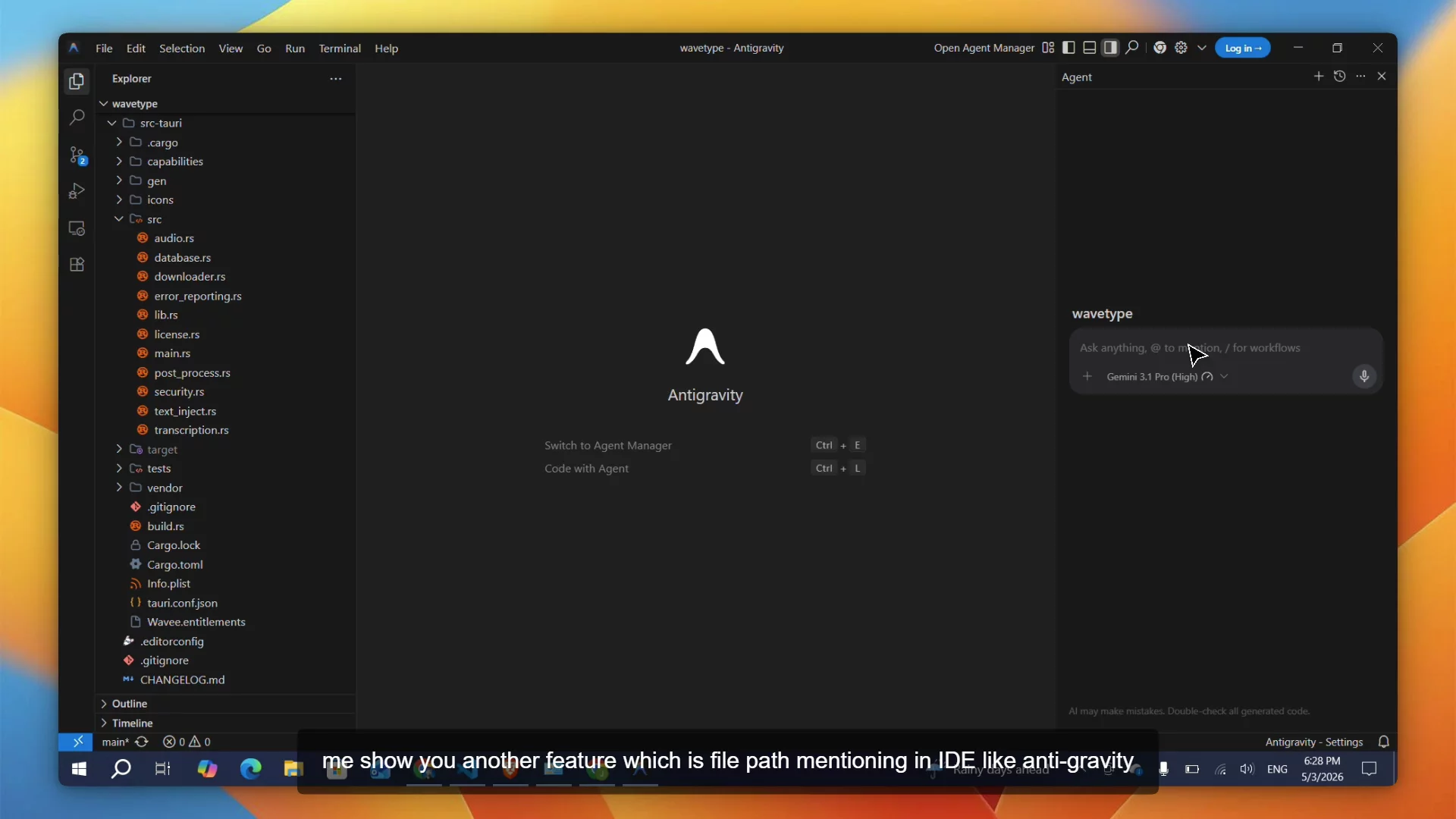Toggle the primary side bar visibility
The image size is (1456, 819).
[x=1068, y=48]
